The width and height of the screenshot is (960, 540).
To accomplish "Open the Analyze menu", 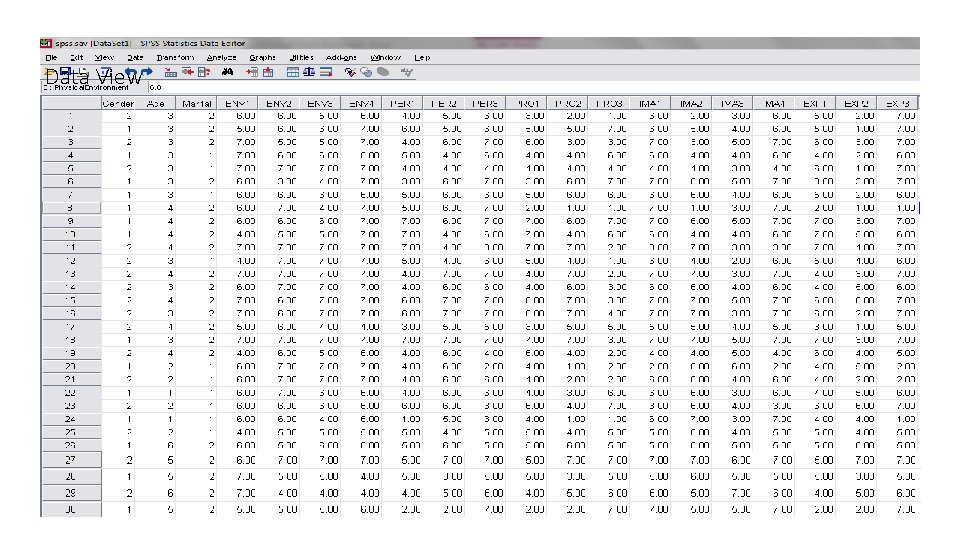I will 221,58.
